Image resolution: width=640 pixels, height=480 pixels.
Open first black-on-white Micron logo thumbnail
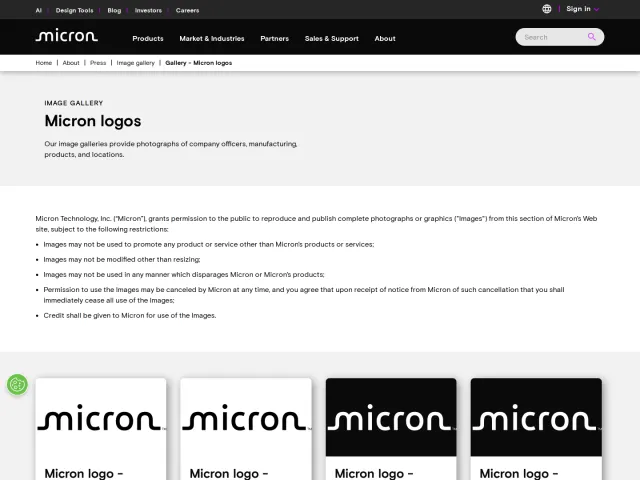tap(101, 417)
